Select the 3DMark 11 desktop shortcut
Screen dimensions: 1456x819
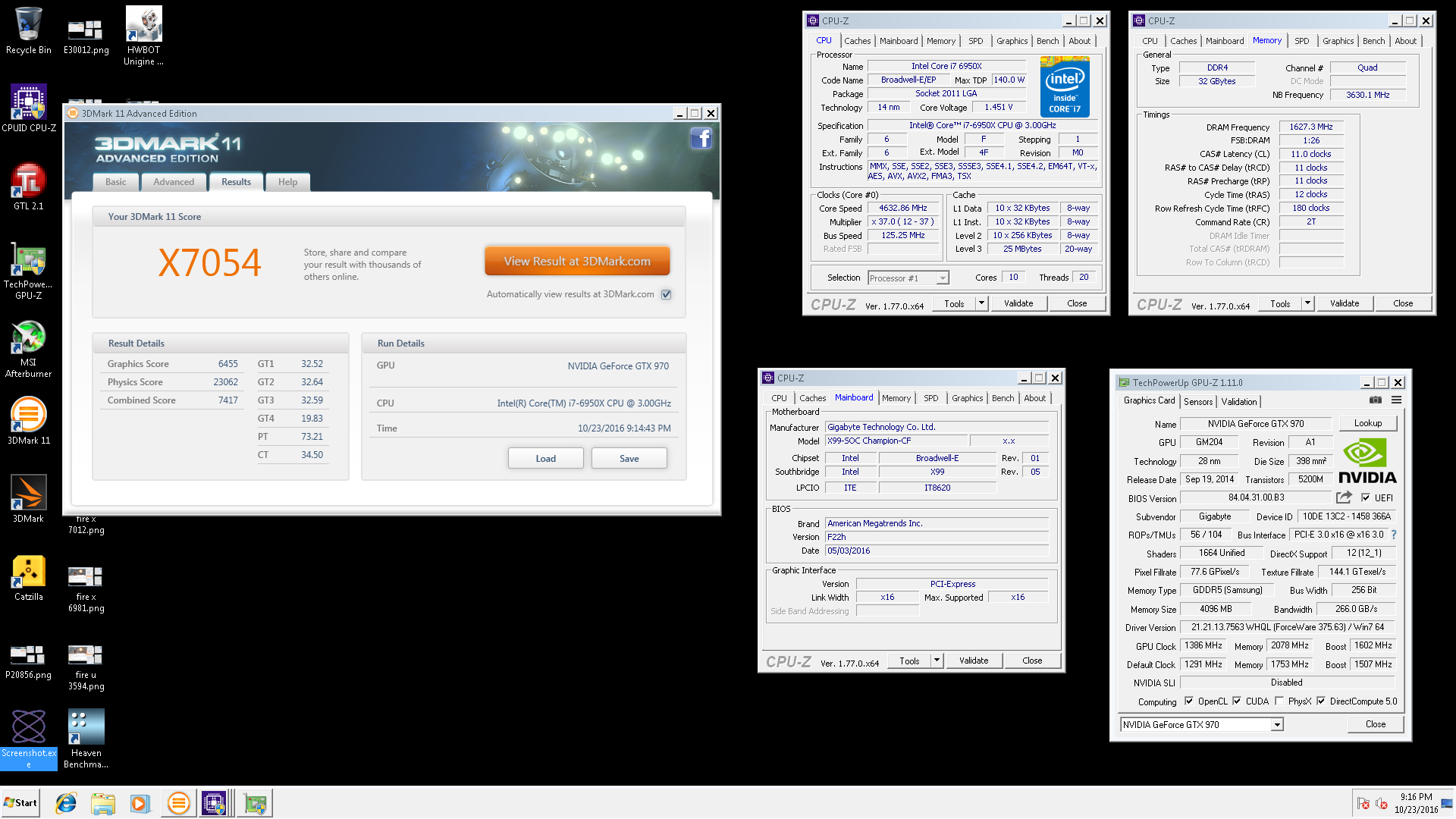29,421
